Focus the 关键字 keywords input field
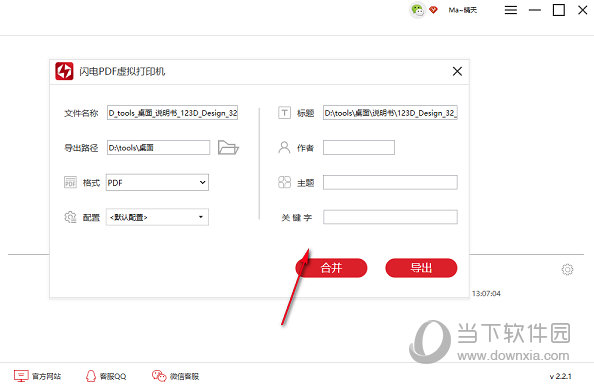This screenshot has height=385, width=594. (x=390, y=217)
